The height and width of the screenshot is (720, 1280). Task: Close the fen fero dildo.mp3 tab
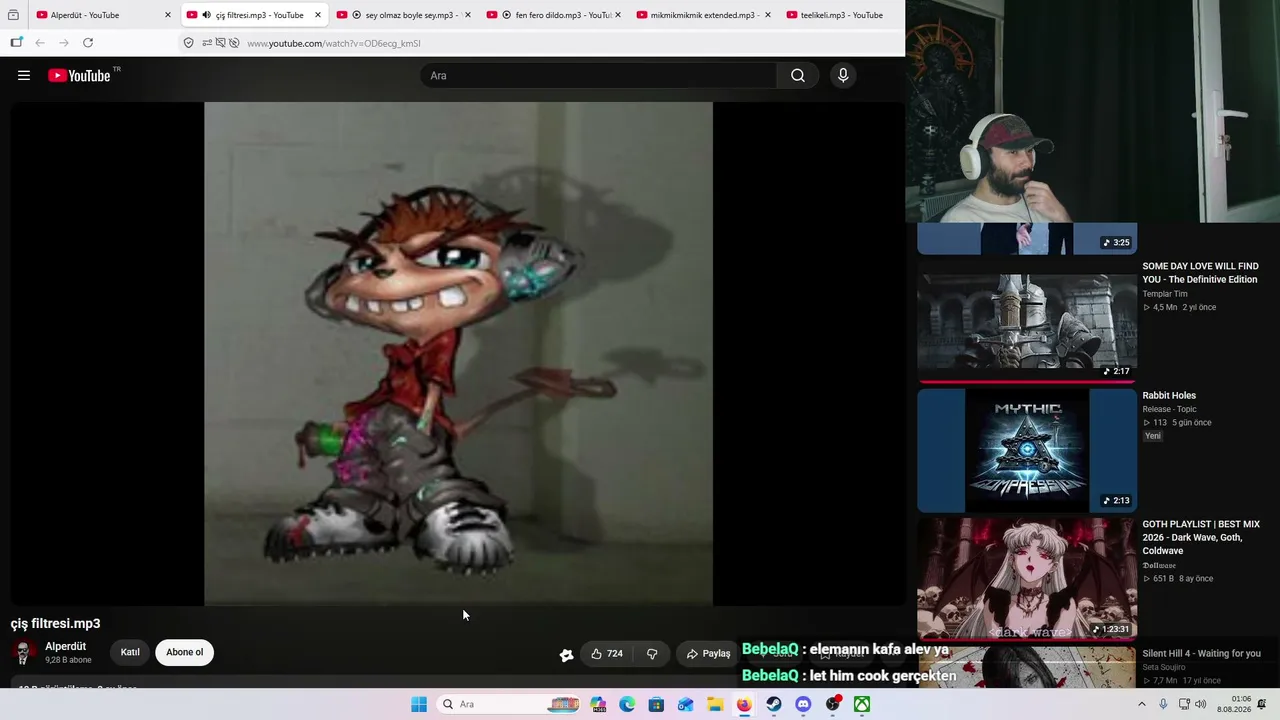pyautogui.click(x=618, y=15)
